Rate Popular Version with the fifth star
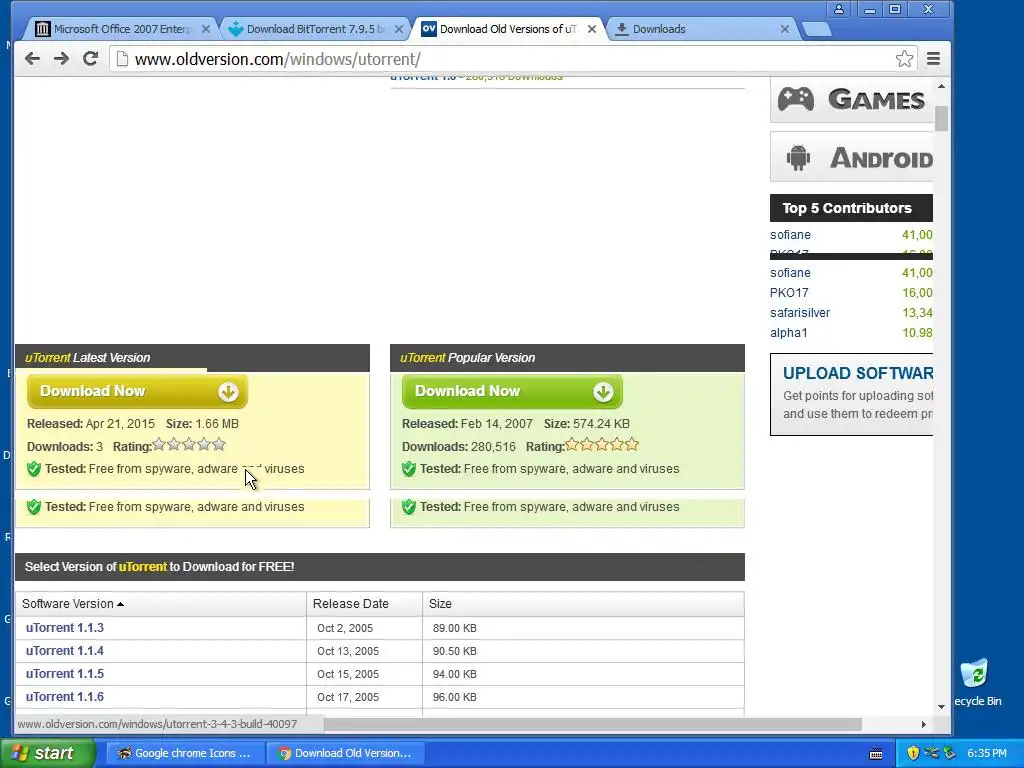Viewport: 1024px width, 768px height. pyautogui.click(x=632, y=445)
